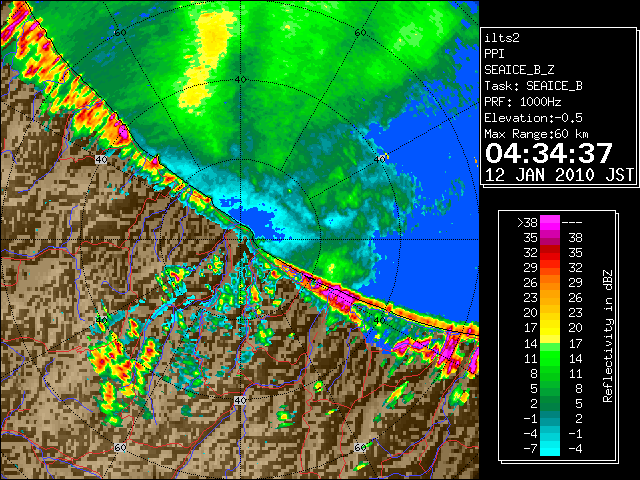Click the 'Elevation:-0.5' value
640x480 pixels.
click(533, 118)
